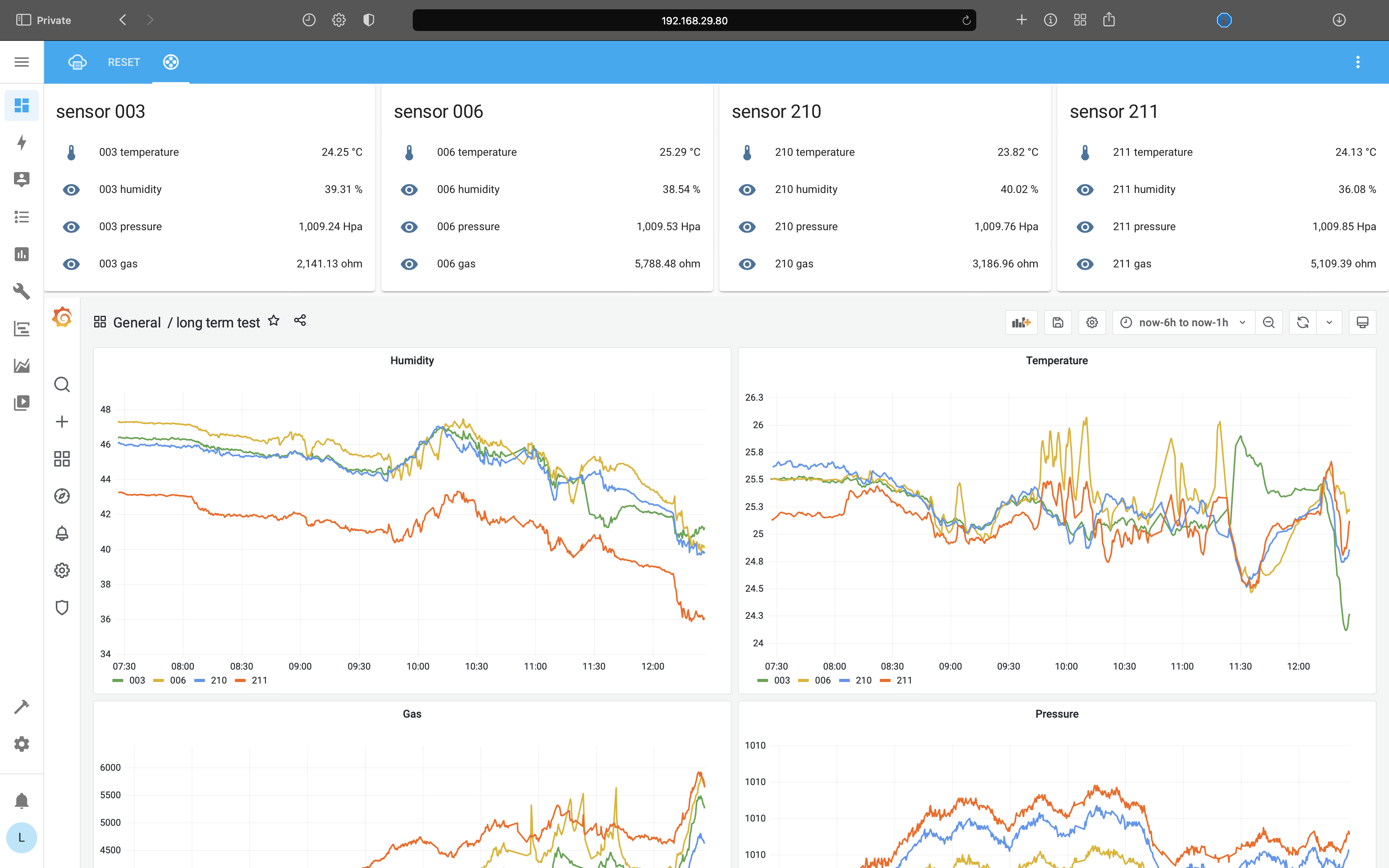The image size is (1389, 868).
Task: Select the cloud printer dashboard tab
Action: point(77,62)
